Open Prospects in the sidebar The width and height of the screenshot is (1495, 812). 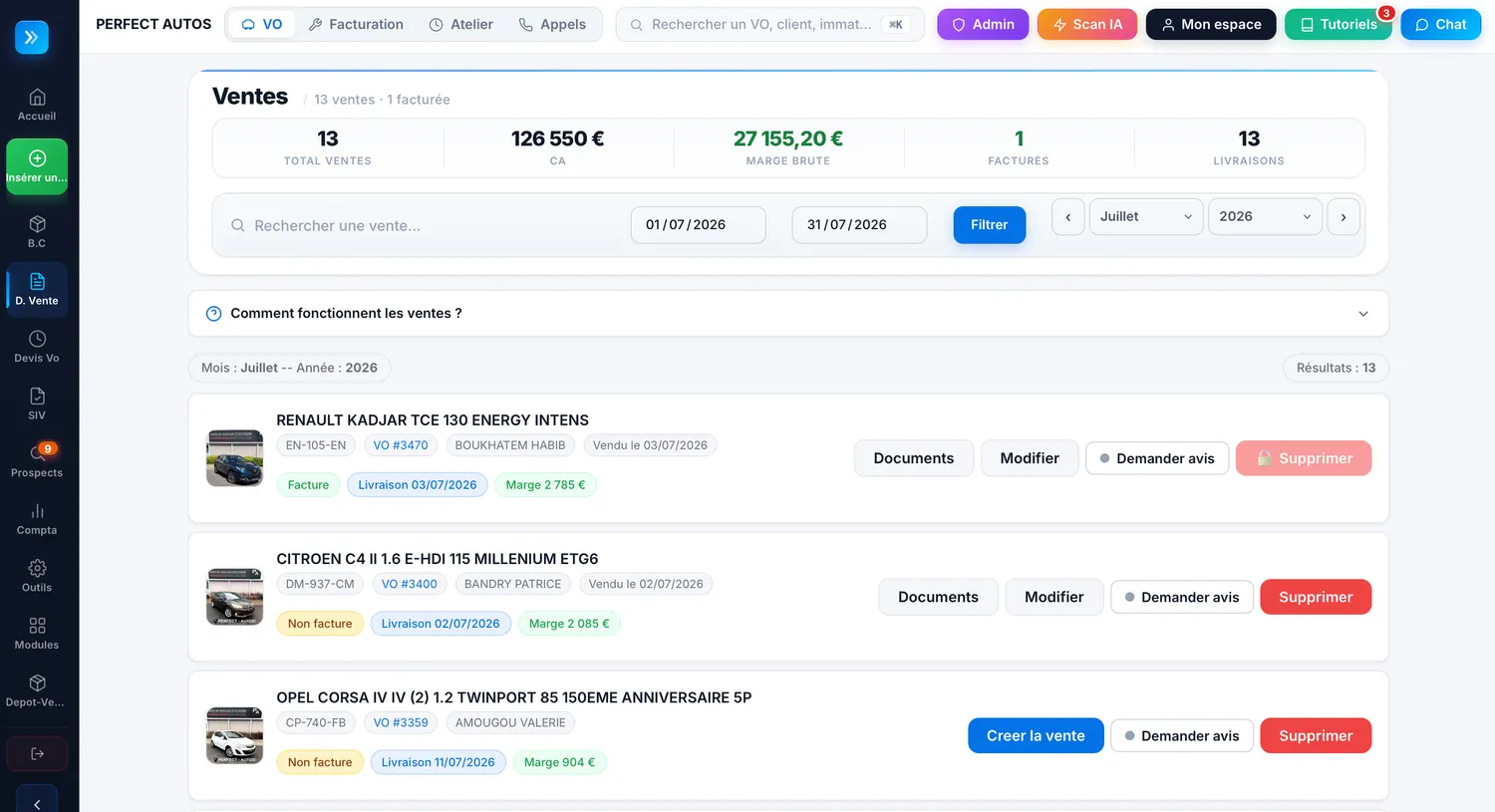[x=37, y=461]
